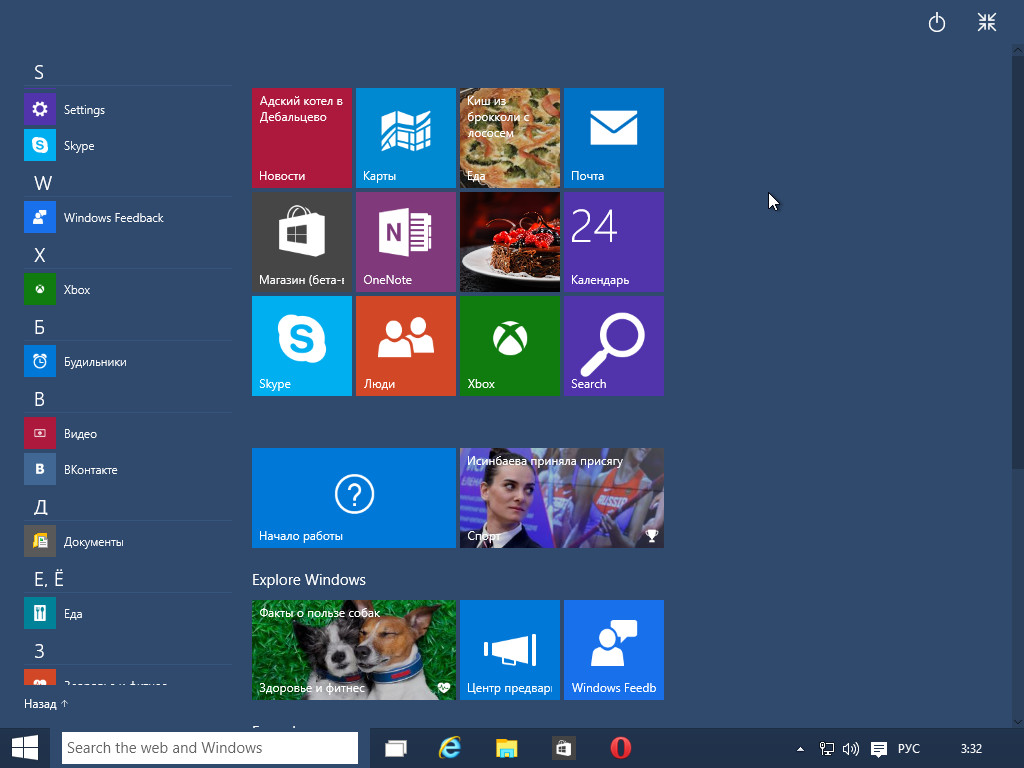Image resolution: width=1024 pixels, height=768 pixels.
Task: Open the Начало работы tile
Action: point(354,498)
